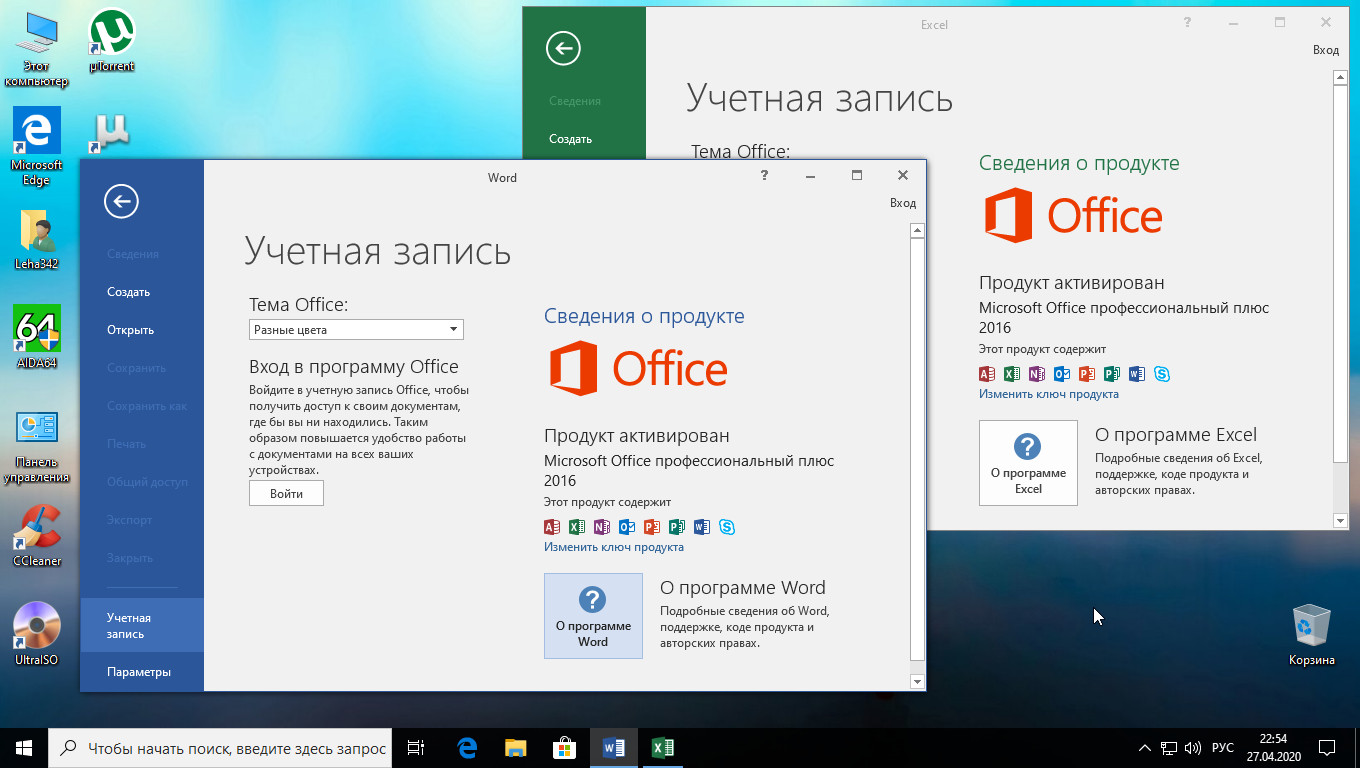
Task: Click the Skype icon in Word product list
Action: 727,527
